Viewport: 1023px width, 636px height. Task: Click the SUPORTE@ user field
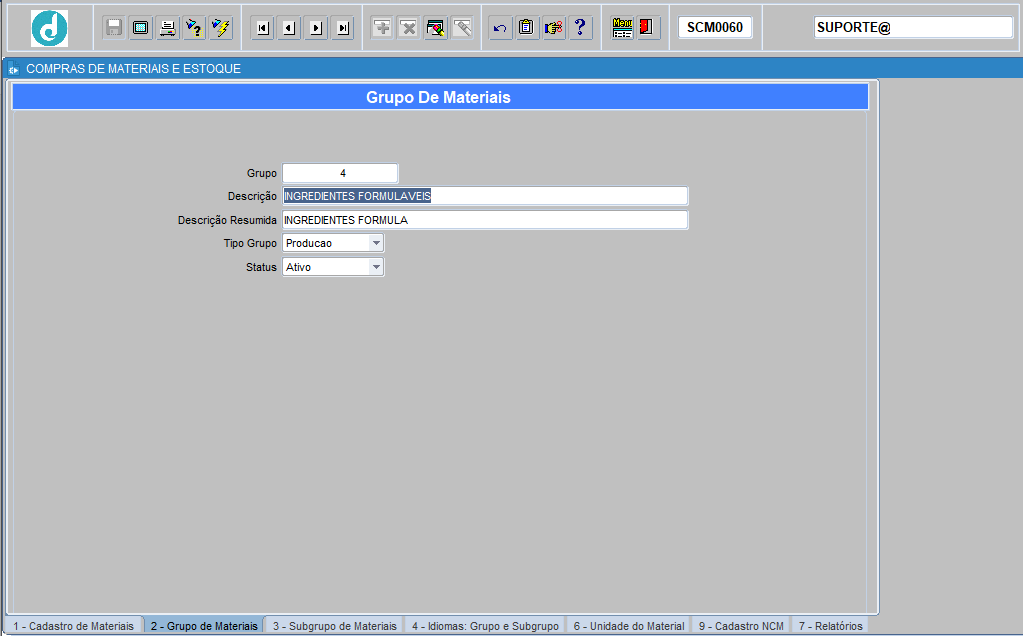pyautogui.click(x=913, y=27)
